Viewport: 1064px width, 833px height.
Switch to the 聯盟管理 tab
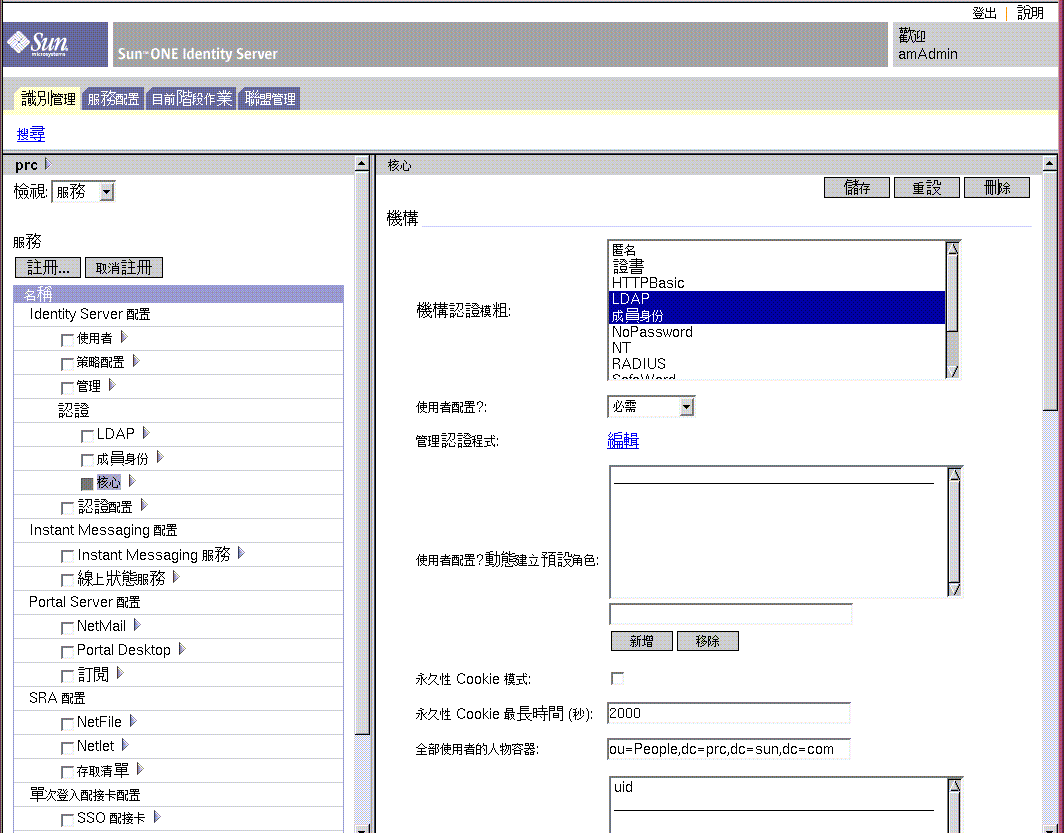click(x=270, y=99)
